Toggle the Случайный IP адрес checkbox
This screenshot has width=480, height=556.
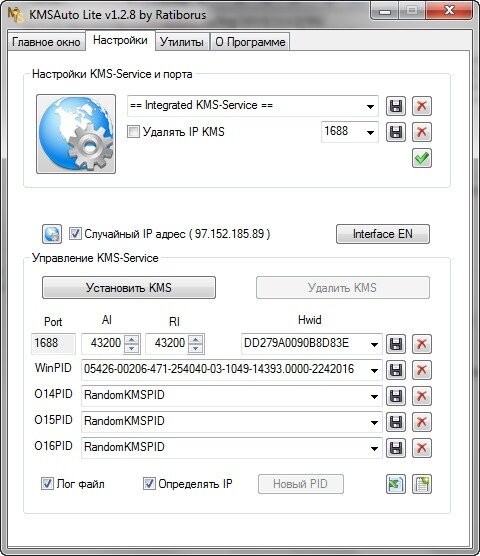coord(75,234)
